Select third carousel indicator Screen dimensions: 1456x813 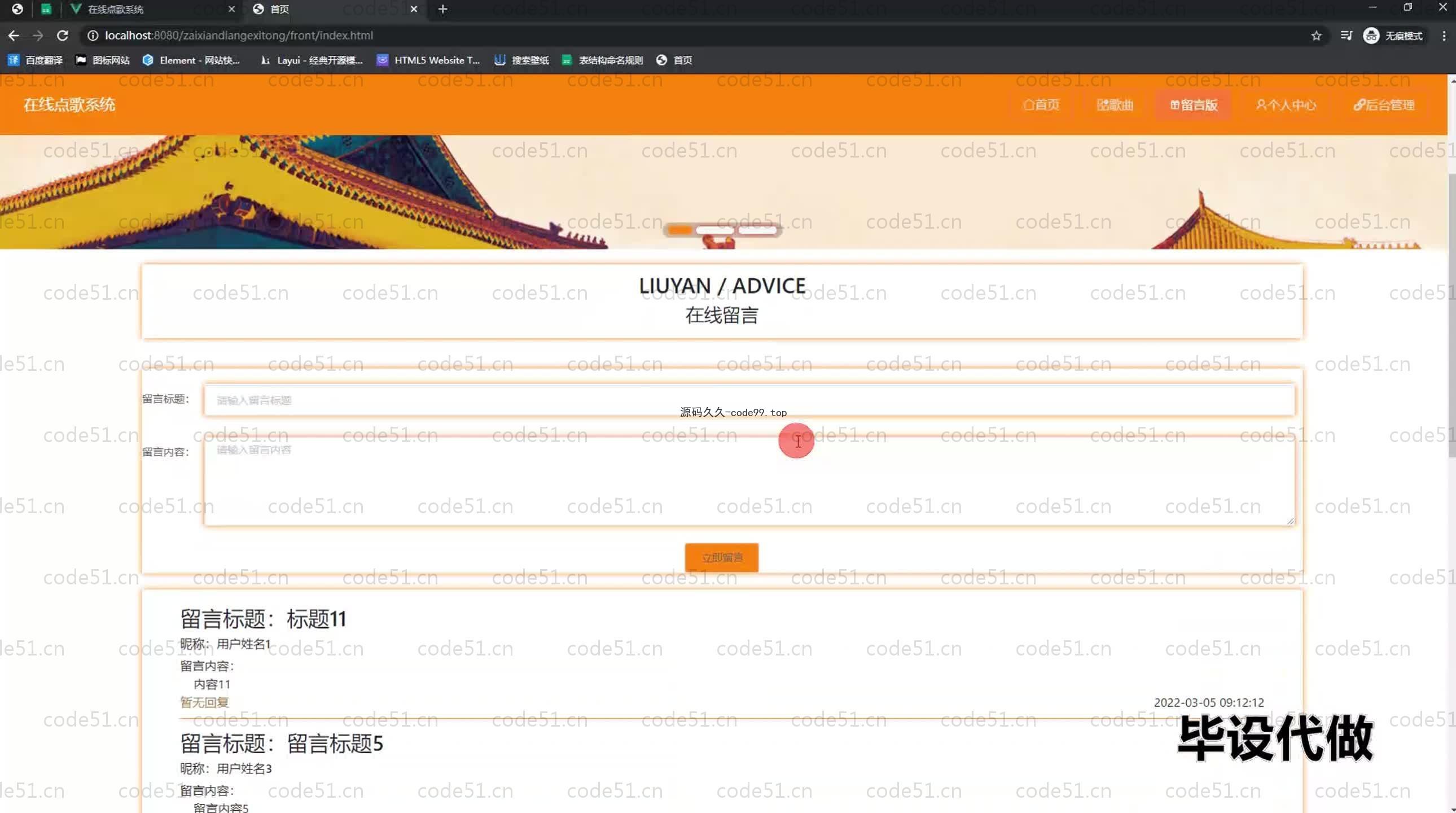(757, 230)
